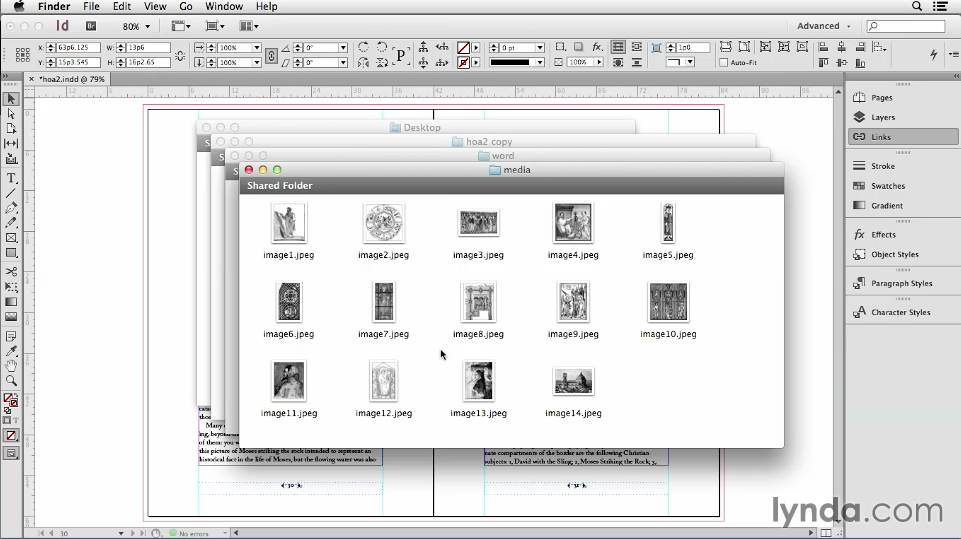Click the fill color swatch in control bar
Image resolution: width=961 pixels, height=539 pixels.
[463, 47]
